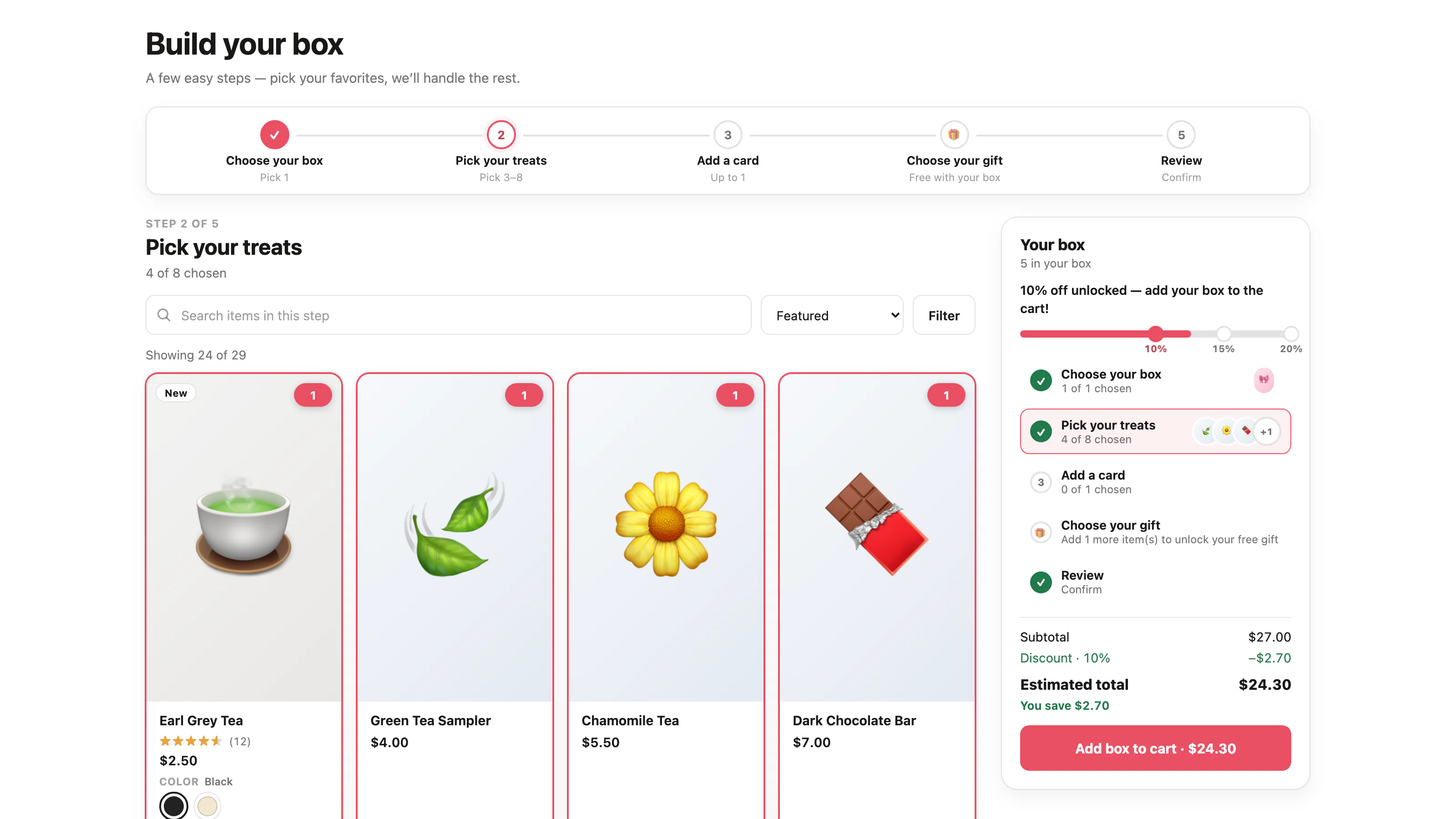Image resolution: width=1456 pixels, height=819 pixels.
Task: Toggle quantity badge on Dark Chocolate Bar card
Action: [x=945, y=395]
